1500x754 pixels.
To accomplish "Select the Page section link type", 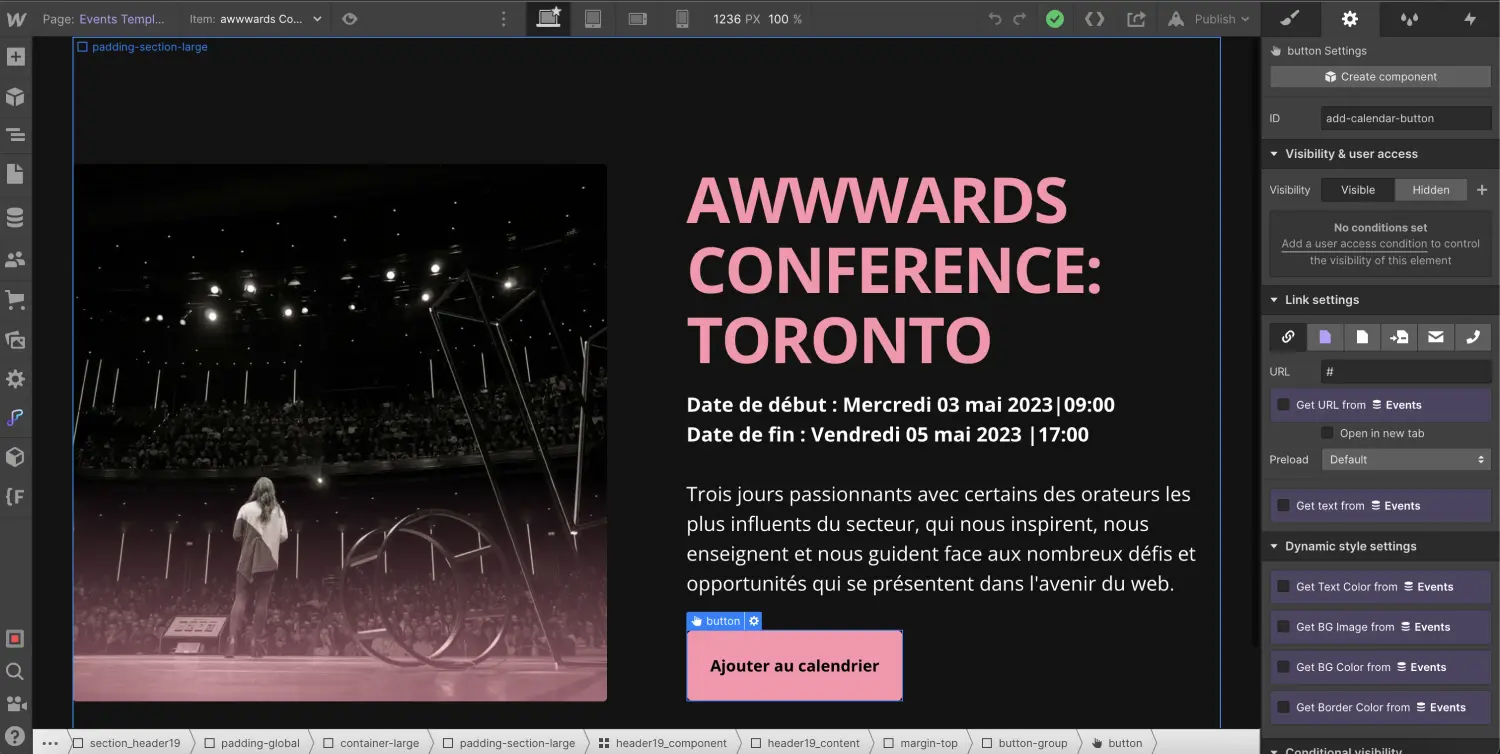I will 1398,337.
